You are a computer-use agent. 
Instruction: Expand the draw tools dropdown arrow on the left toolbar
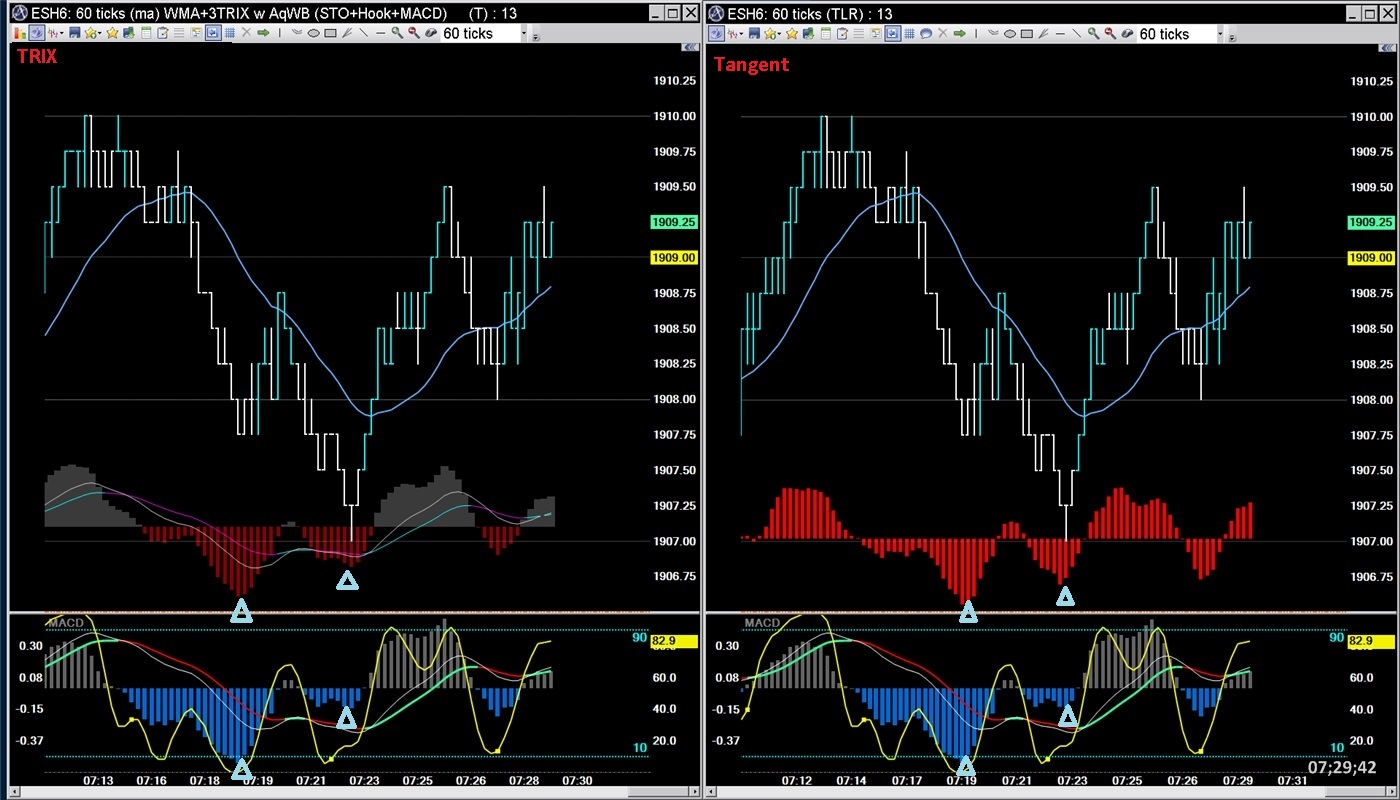pos(62,32)
